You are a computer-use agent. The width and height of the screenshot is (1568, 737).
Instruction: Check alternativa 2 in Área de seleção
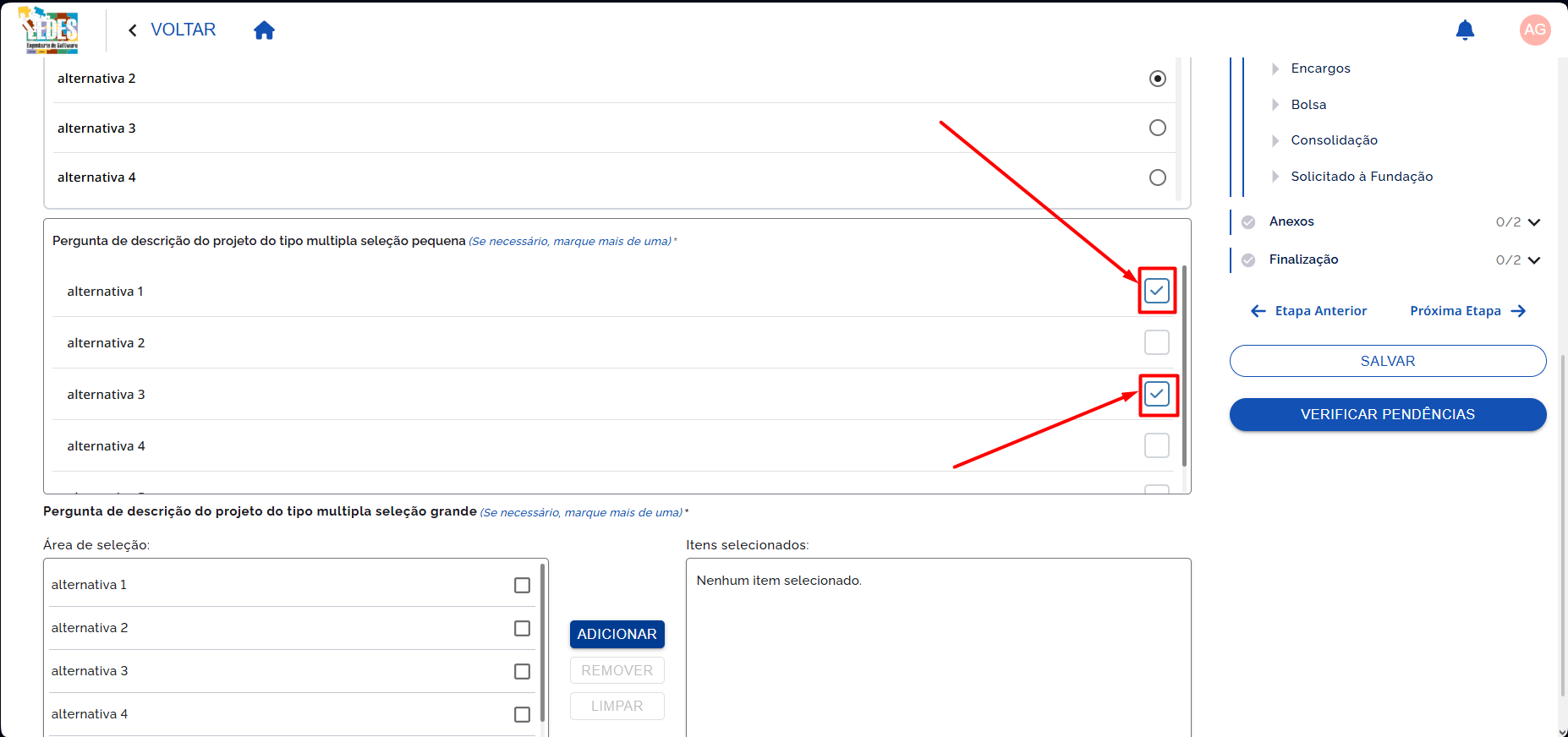tap(523, 629)
